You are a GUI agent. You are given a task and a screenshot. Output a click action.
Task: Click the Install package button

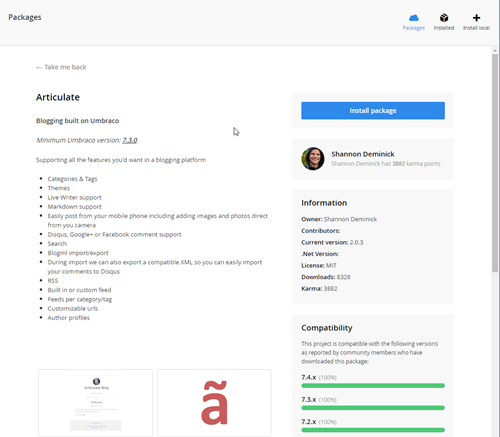(373, 111)
